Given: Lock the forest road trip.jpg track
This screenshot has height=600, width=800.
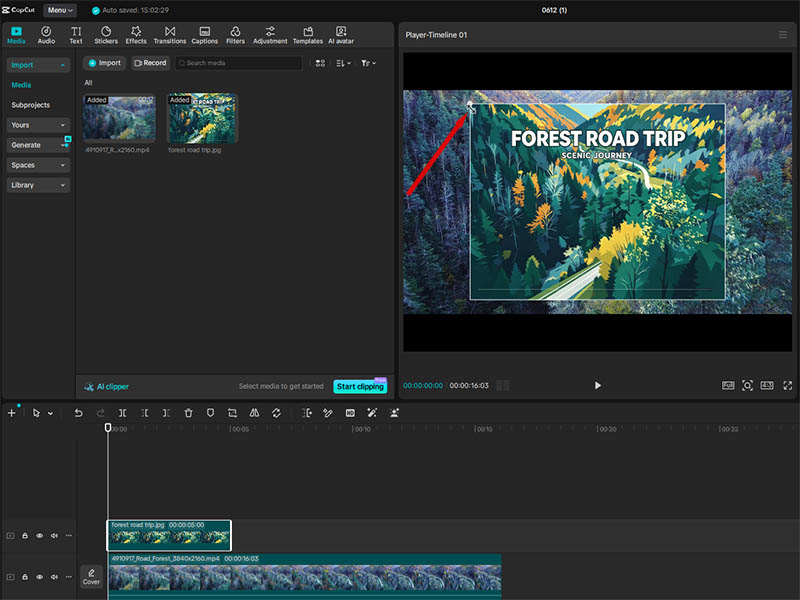Looking at the screenshot, I should click(x=24, y=536).
